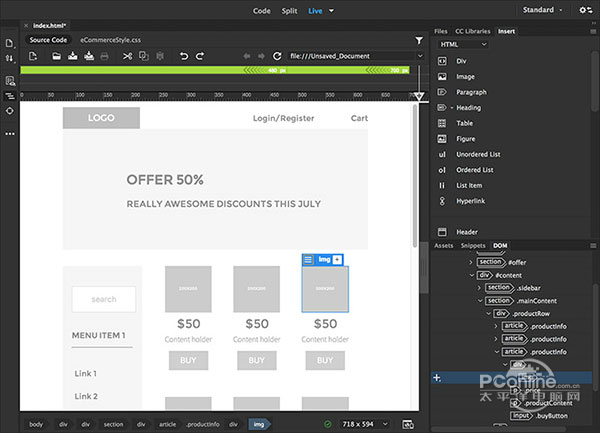Collapse the div #content node in DOM tree
Viewport: 600px width, 433px height.
[471, 274]
